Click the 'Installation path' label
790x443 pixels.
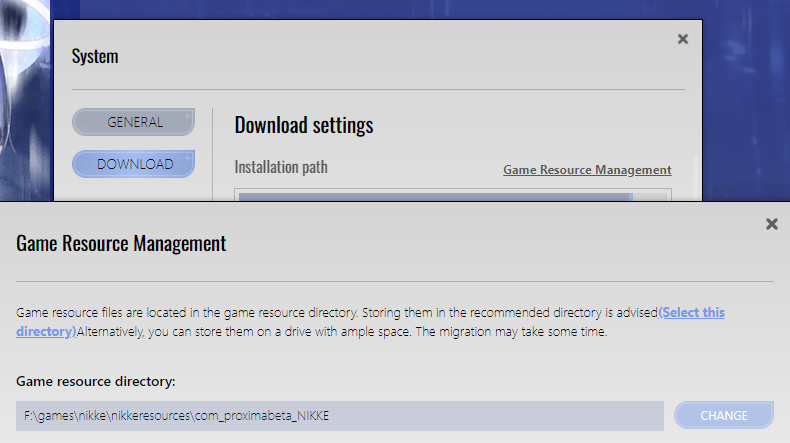click(x=281, y=167)
